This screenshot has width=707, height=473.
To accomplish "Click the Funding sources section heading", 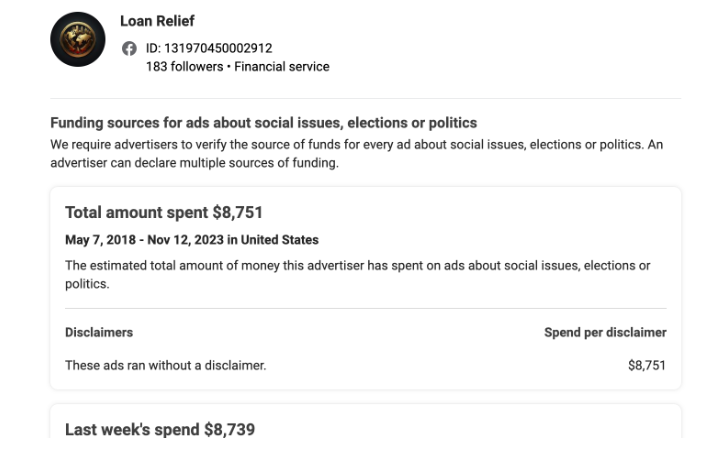I will 263,123.
